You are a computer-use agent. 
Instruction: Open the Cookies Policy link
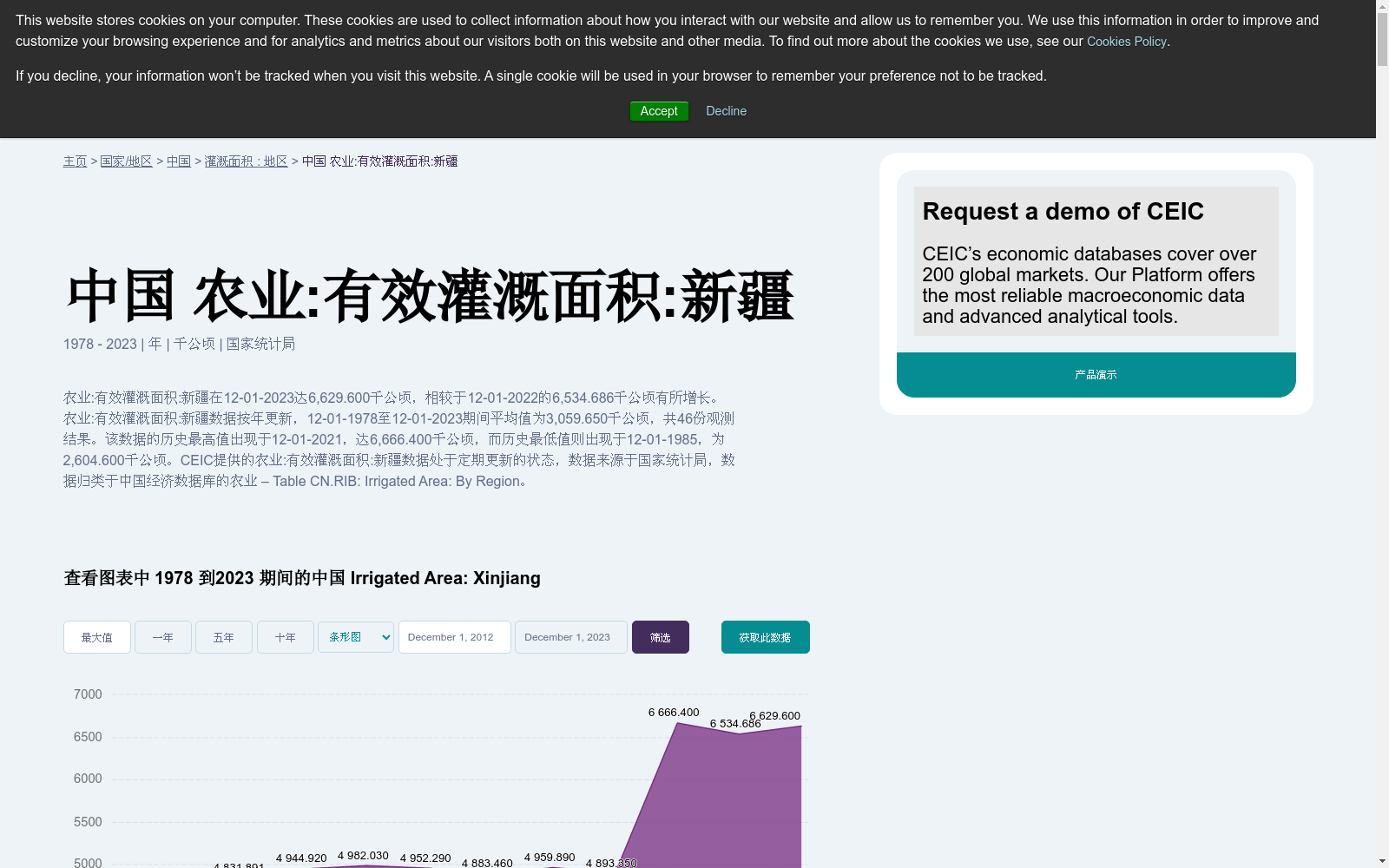1126,42
